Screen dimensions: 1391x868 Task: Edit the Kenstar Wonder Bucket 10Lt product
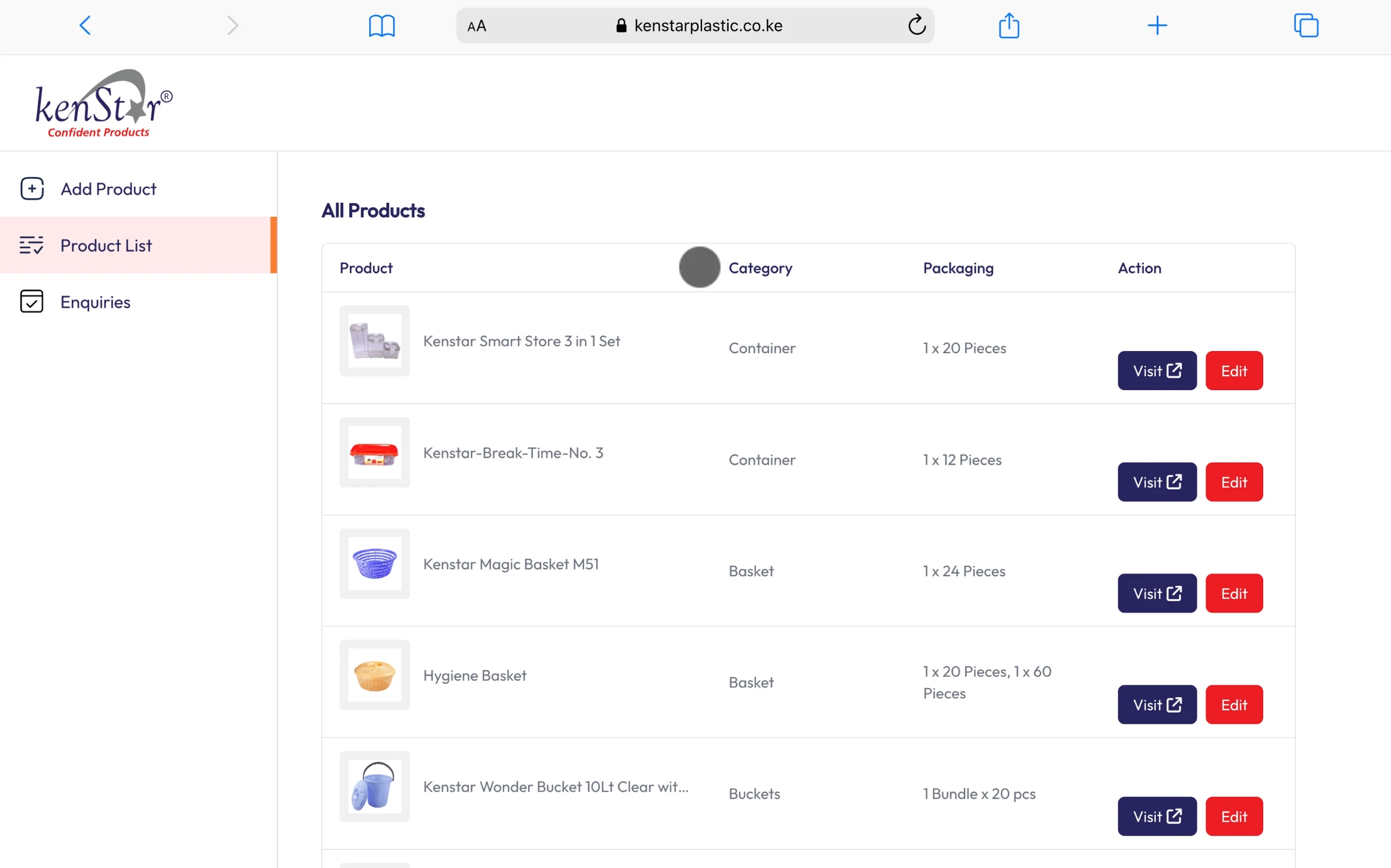[x=1234, y=817]
